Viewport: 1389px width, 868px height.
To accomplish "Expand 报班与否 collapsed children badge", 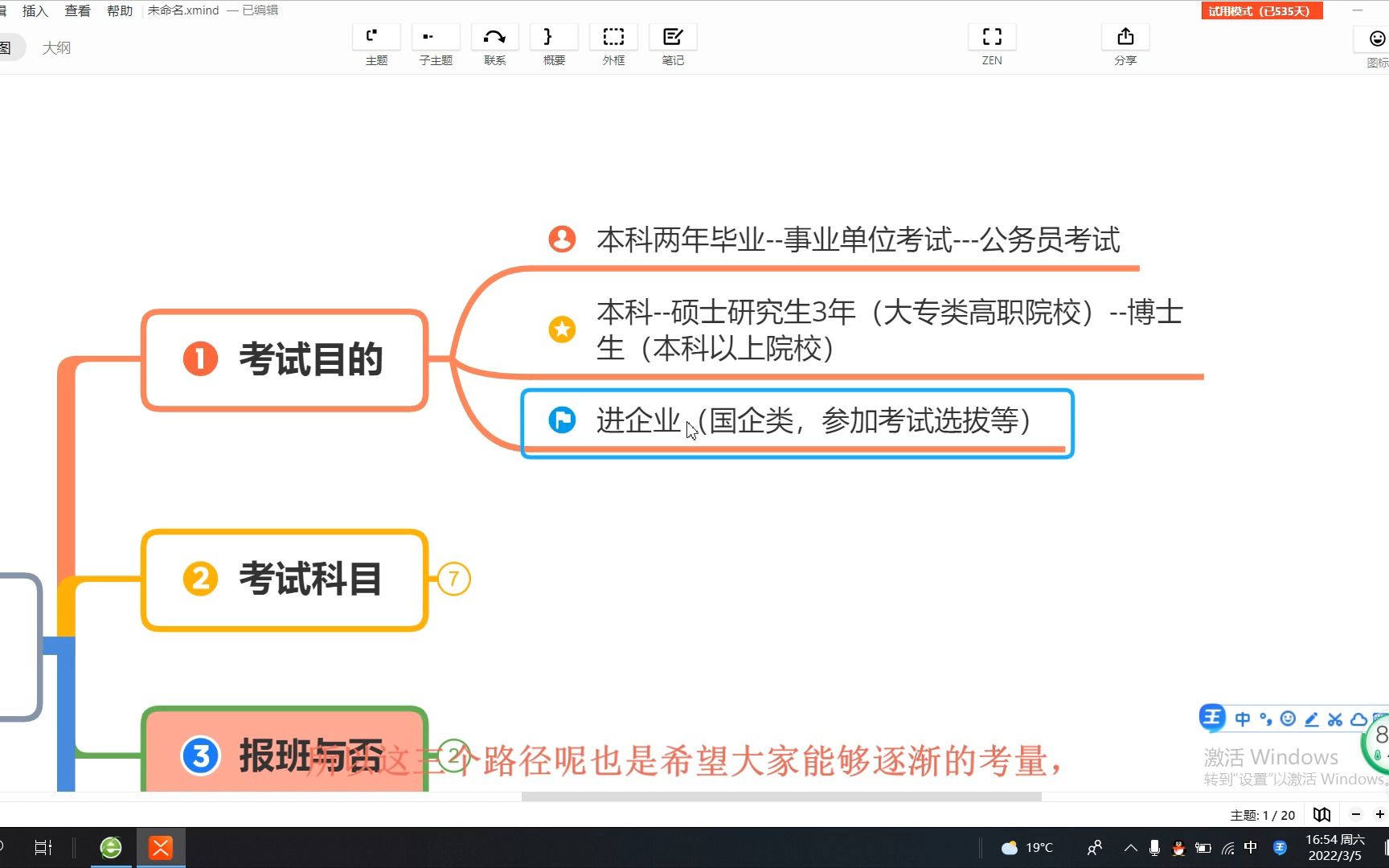I will pos(453,755).
